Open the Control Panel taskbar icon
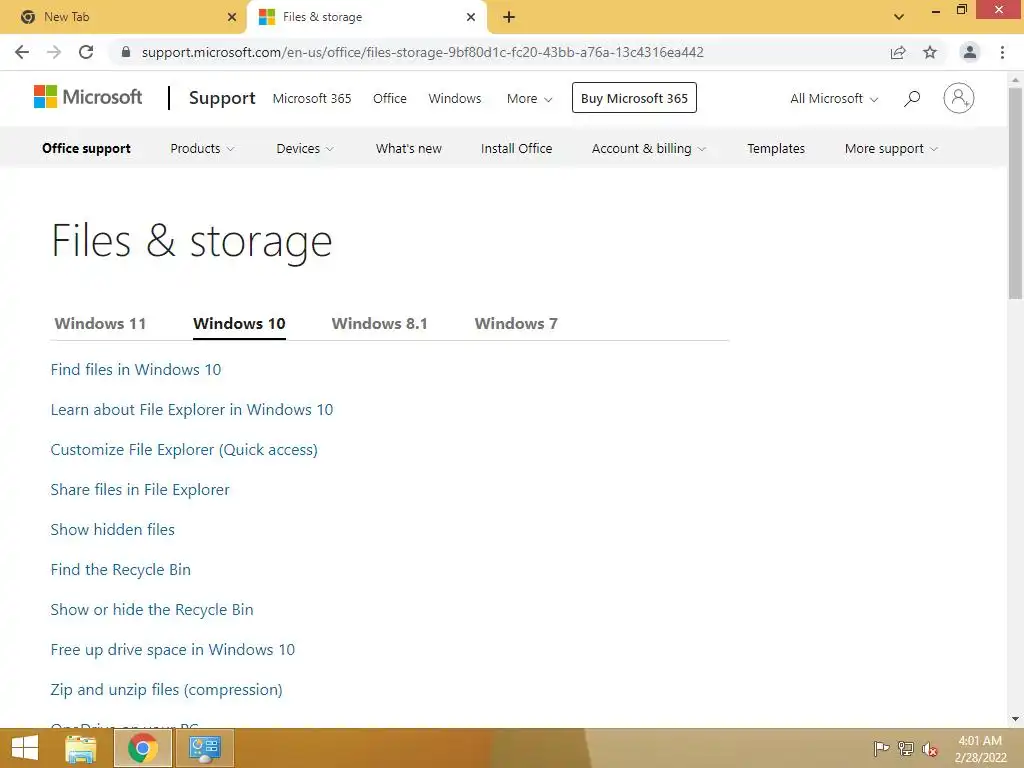The width and height of the screenshot is (1024, 768). (x=204, y=748)
